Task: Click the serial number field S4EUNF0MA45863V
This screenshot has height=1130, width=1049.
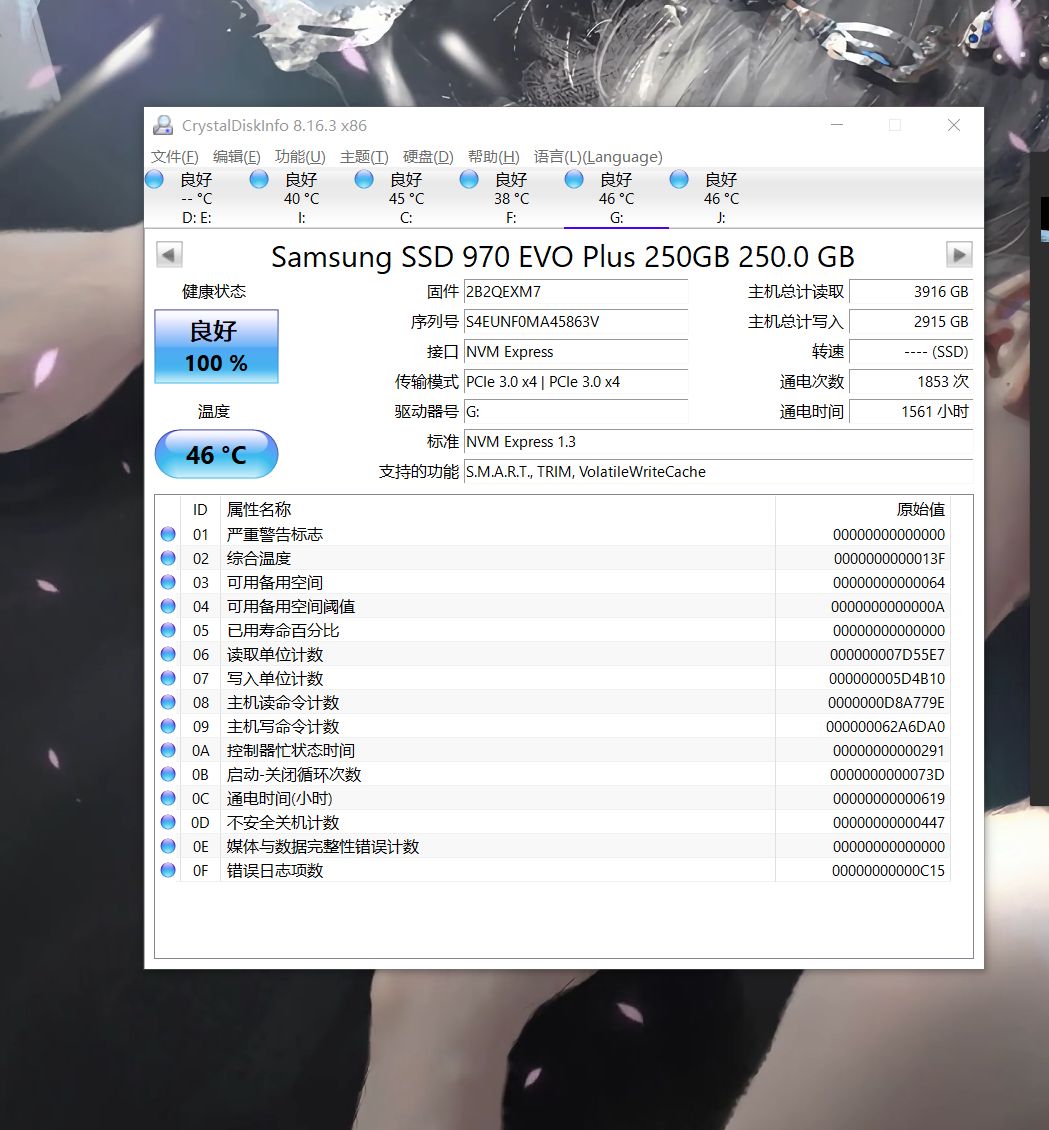Action: 576,322
